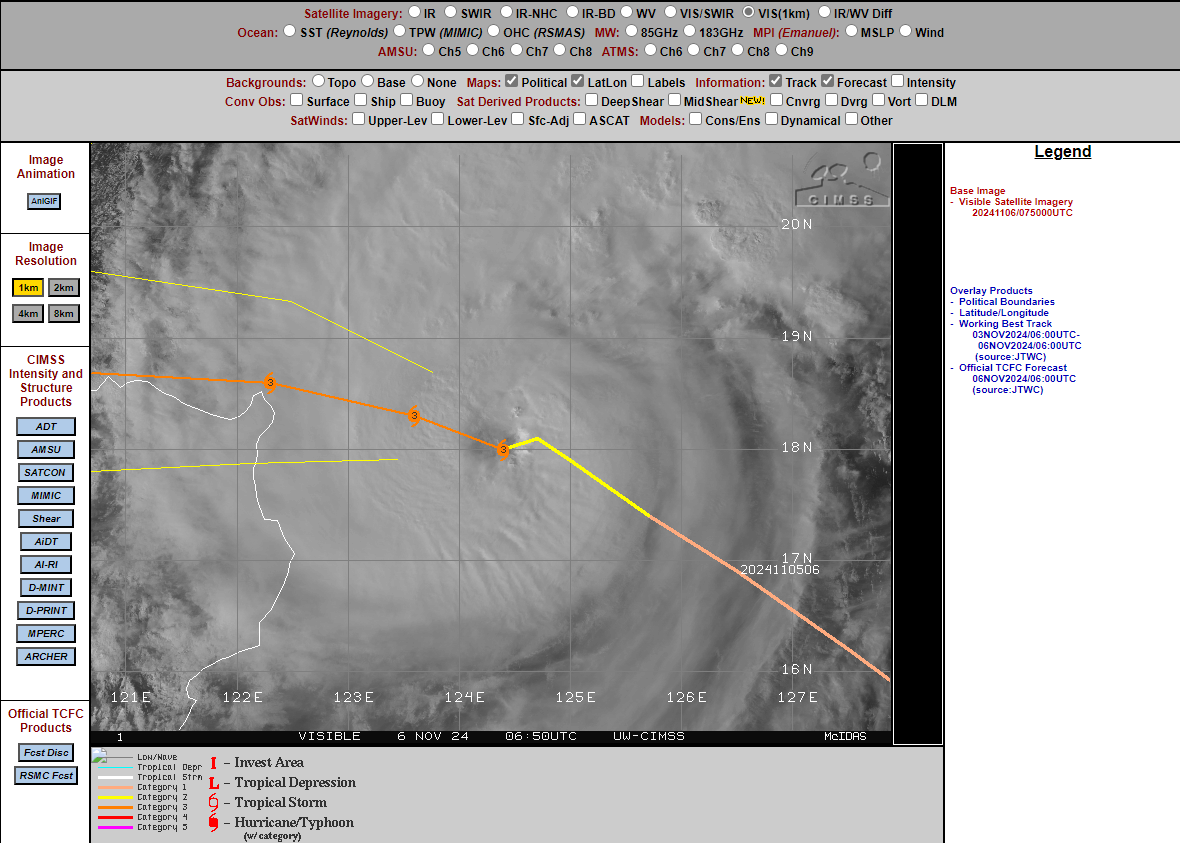Select the VIS/SWIR imagery option
1180x843 pixels.
click(670, 12)
